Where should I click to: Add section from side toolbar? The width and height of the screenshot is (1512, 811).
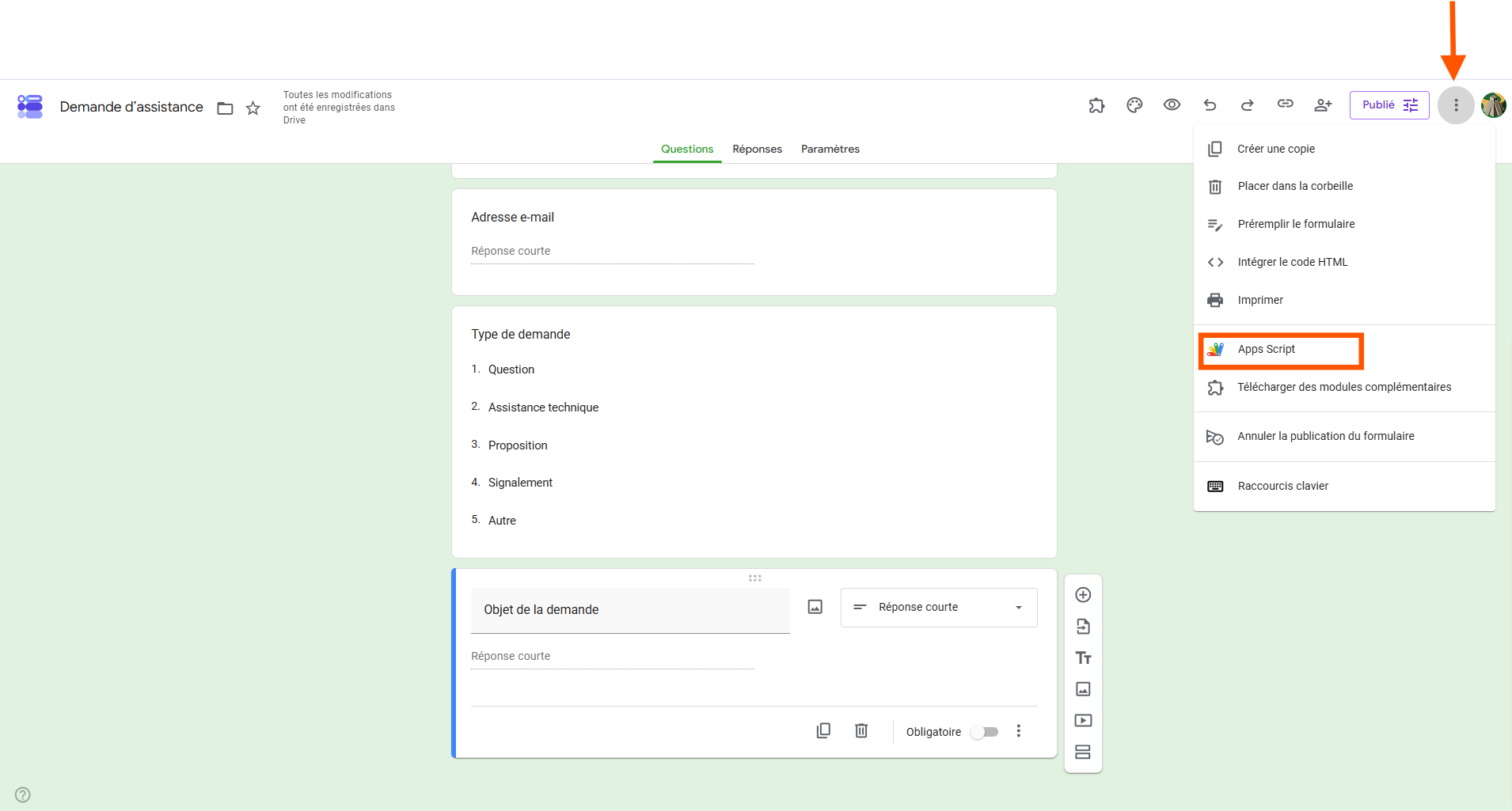[1083, 752]
